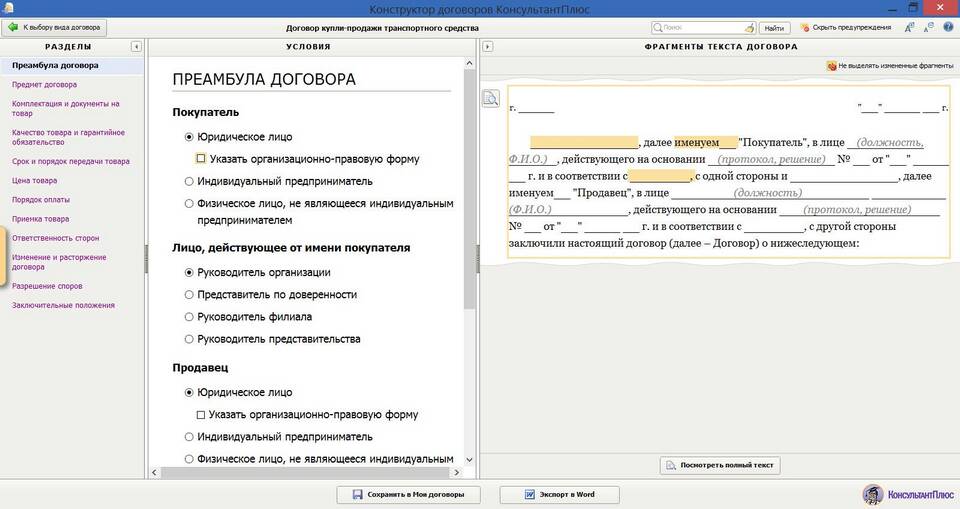The height and width of the screenshot is (509, 960).
Task: Open help via the blue question mark icon
Action: click(x=946, y=28)
